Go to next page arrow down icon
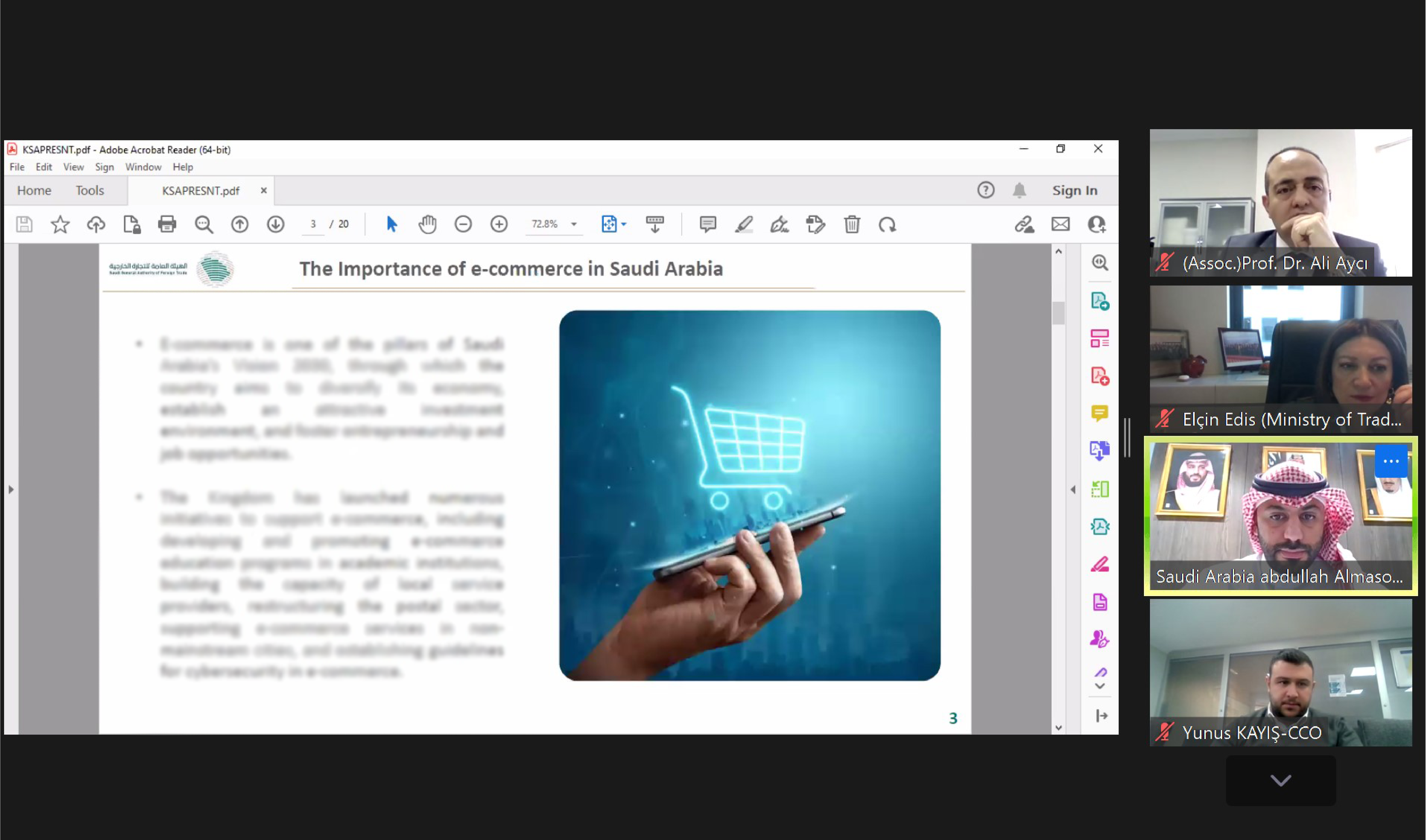This screenshot has height=840, width=1426. click(276, 224)
